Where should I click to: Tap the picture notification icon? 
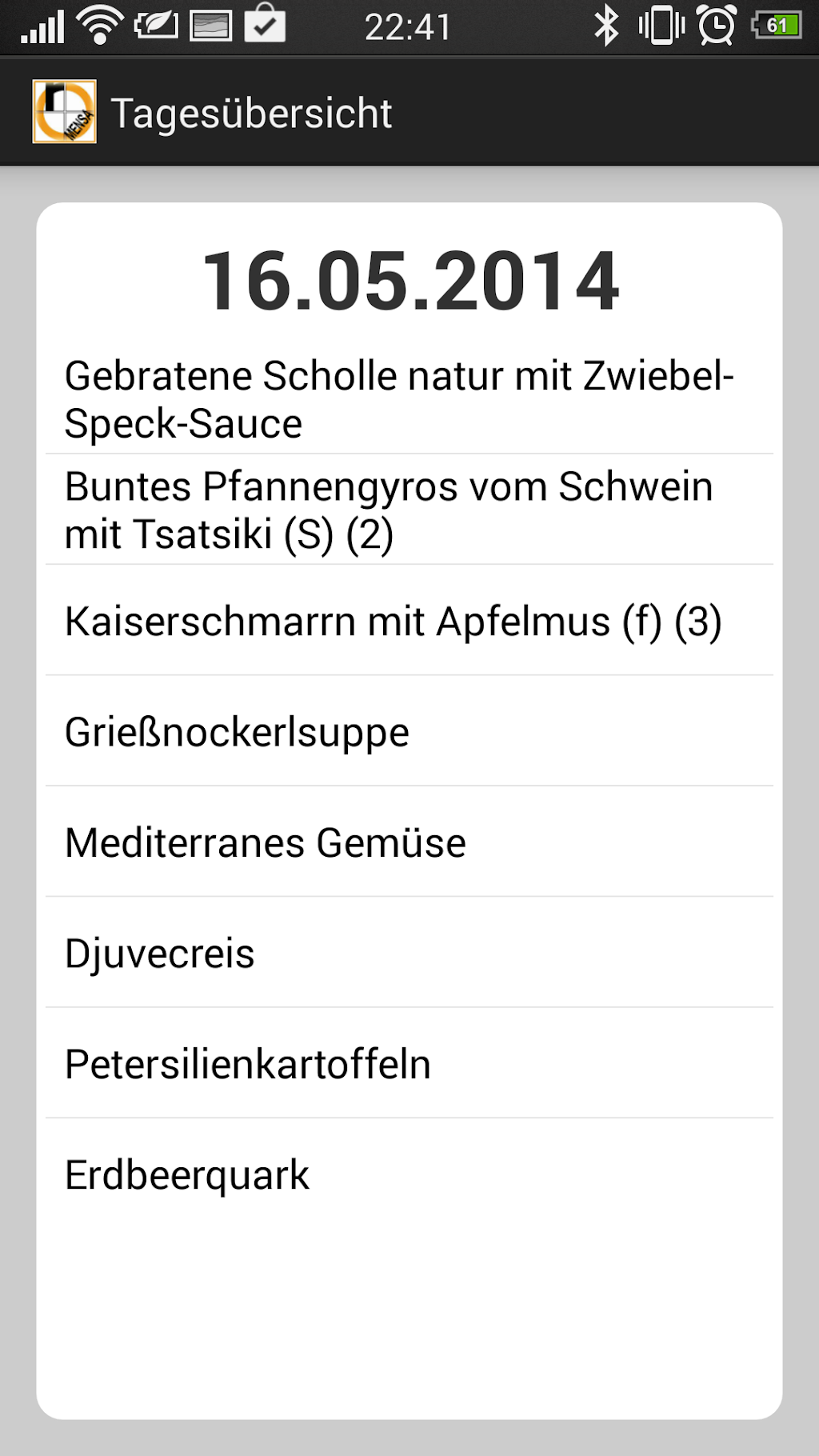pyautogui.click(x=211, y=26)
